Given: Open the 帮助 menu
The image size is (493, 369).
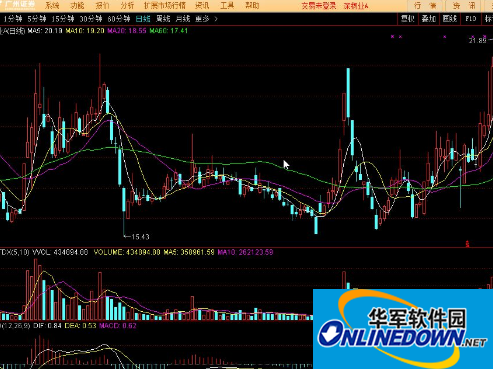Looking at the screenshot, I should [252, 5].
